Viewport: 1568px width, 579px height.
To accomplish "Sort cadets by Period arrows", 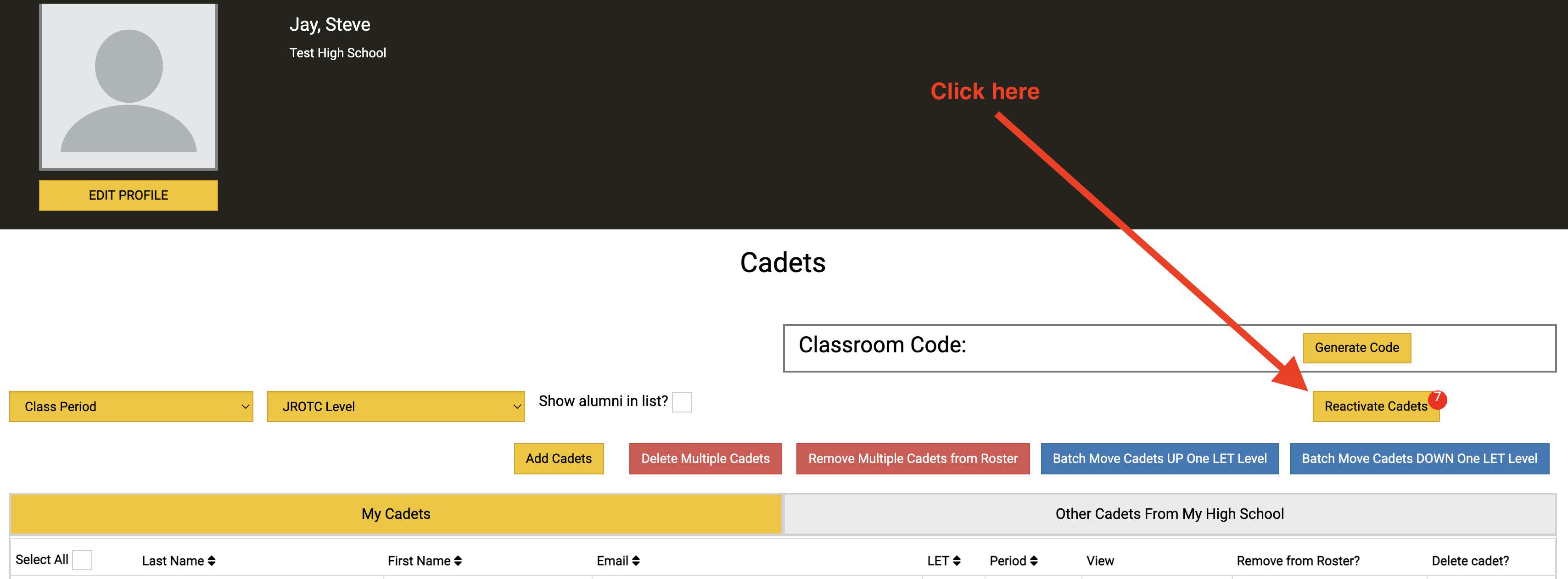I will point(1034,561).
